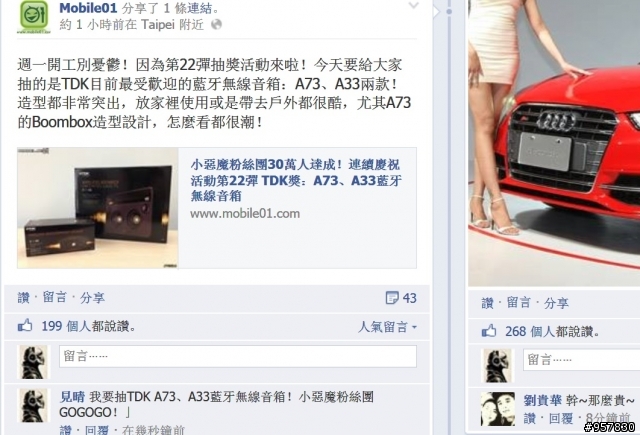Click the 劉貴華 commenter profile photo
Screen dimensions: 640x435
click(x=498, y=409)
